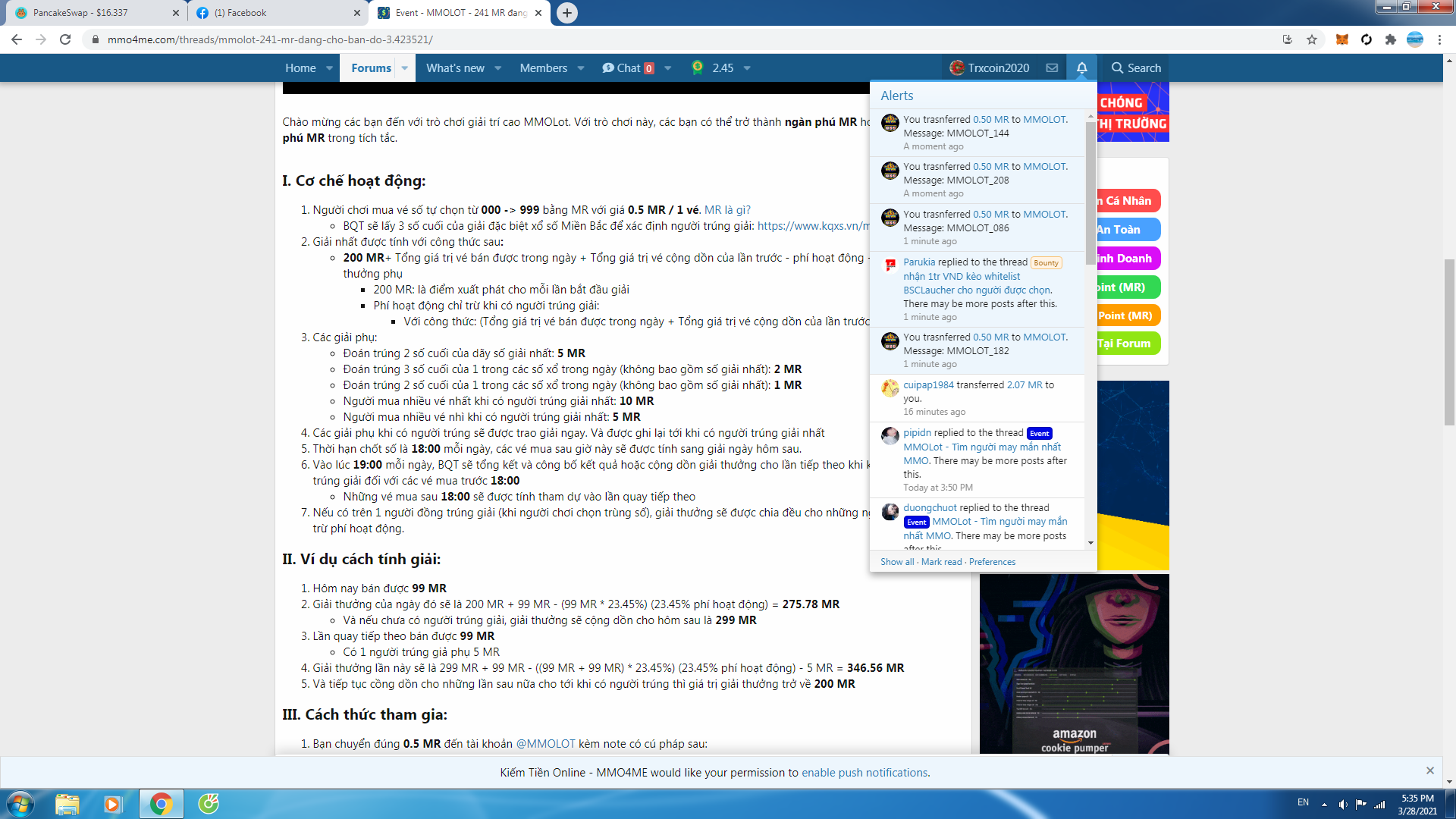Open the Home menu item

click(x=300, y=67)
